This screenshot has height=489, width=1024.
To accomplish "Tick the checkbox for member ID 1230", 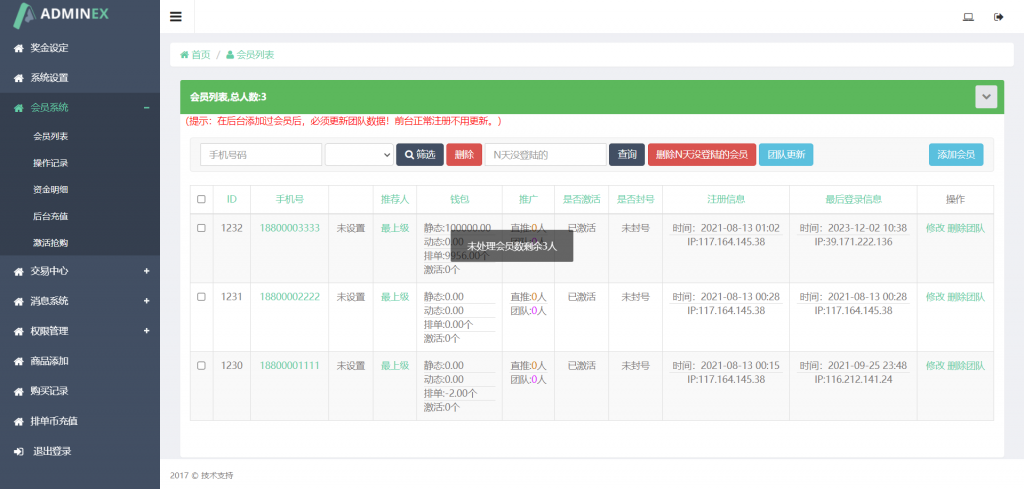I will [x=201, y=366].
